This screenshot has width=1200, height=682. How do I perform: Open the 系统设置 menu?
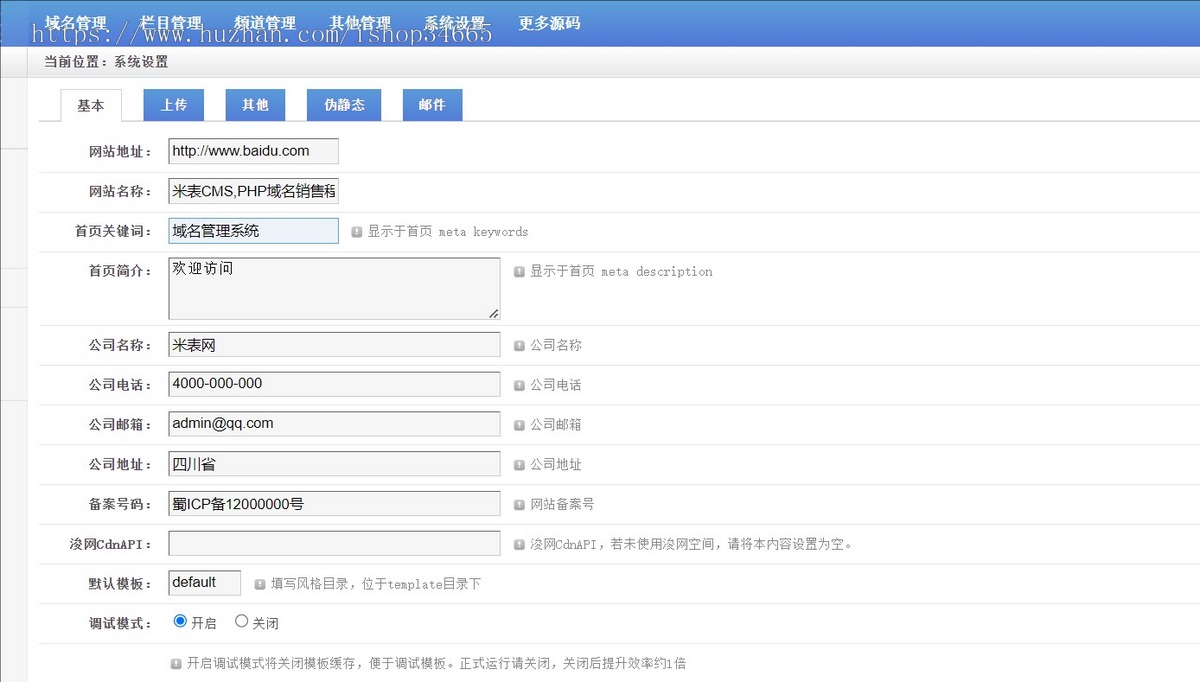pyautogui.click(x=455, y=23)
